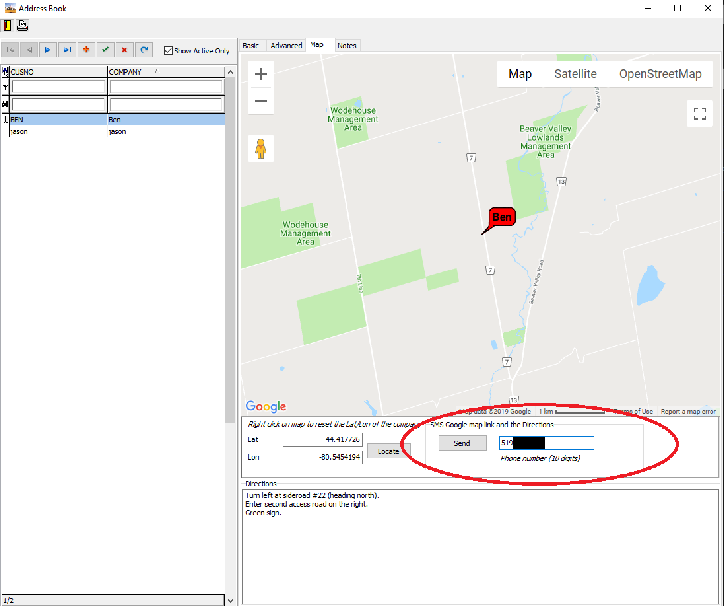Toggle fullscreen map view icon
This screenshot has height=606, width=724.
point(700,114)
